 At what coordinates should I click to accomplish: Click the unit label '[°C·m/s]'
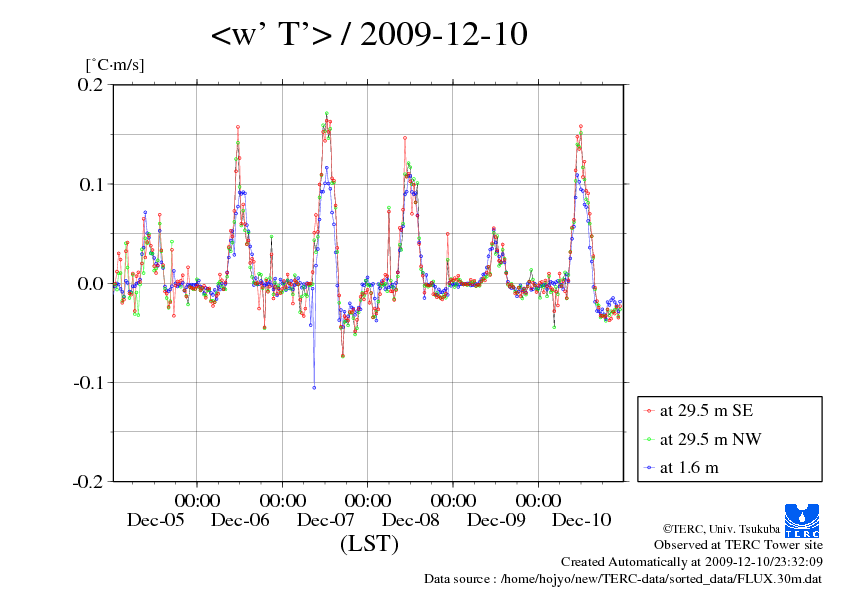pos(115,65)
